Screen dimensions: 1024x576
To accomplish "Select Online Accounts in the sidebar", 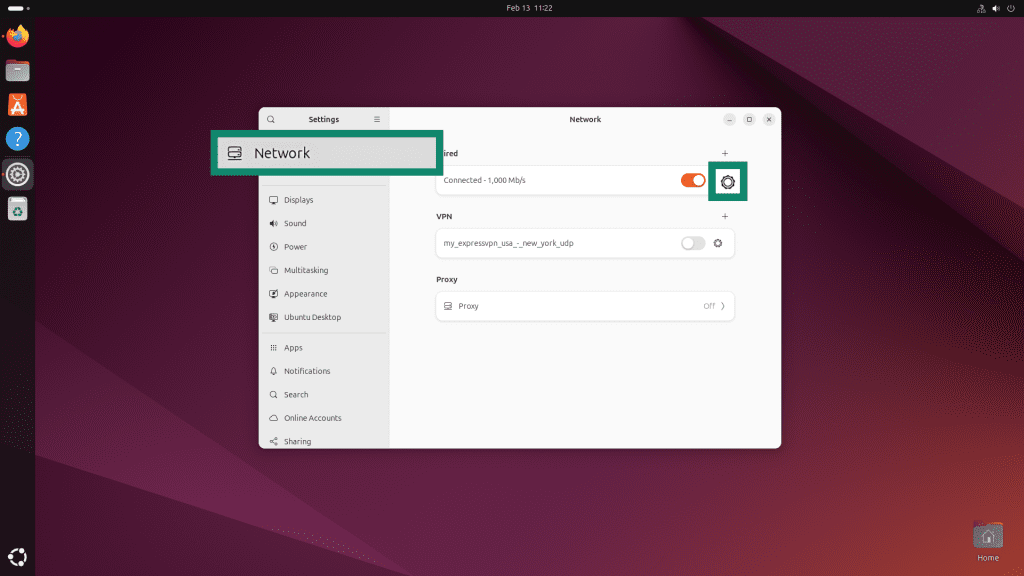I will (324, 418).
